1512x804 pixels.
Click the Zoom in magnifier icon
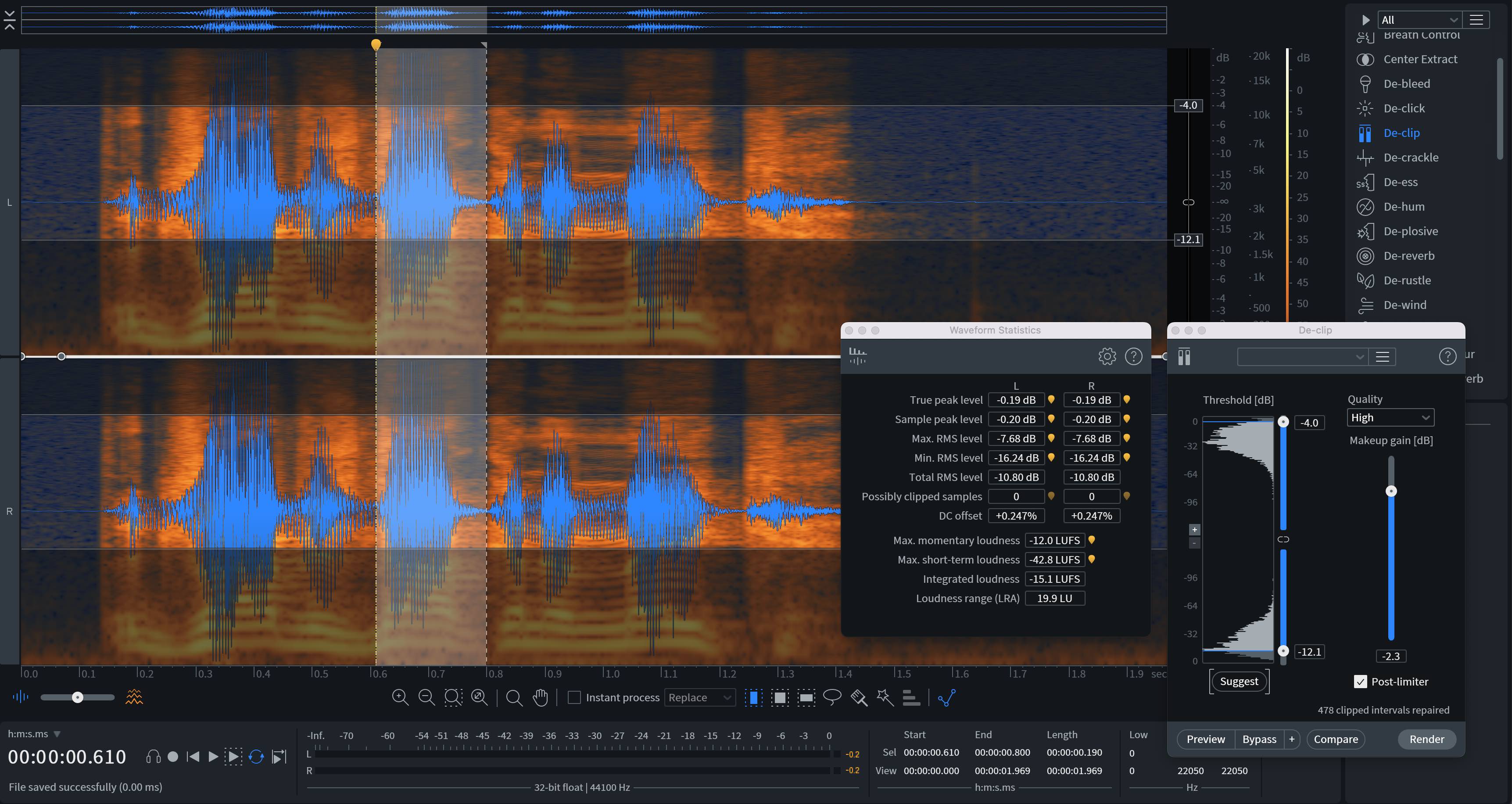(400, 697)
